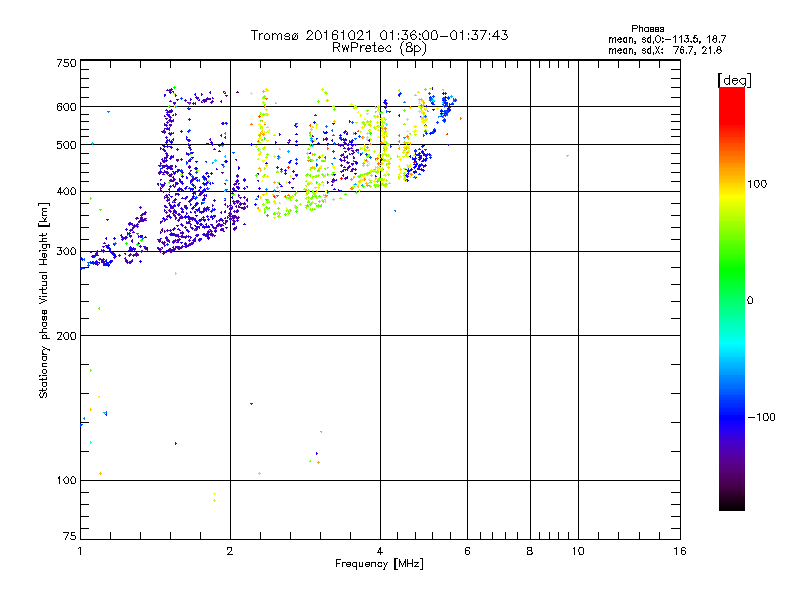
Task: Click the "[deg]" colorbar unit label
Action: coord(734,80)
